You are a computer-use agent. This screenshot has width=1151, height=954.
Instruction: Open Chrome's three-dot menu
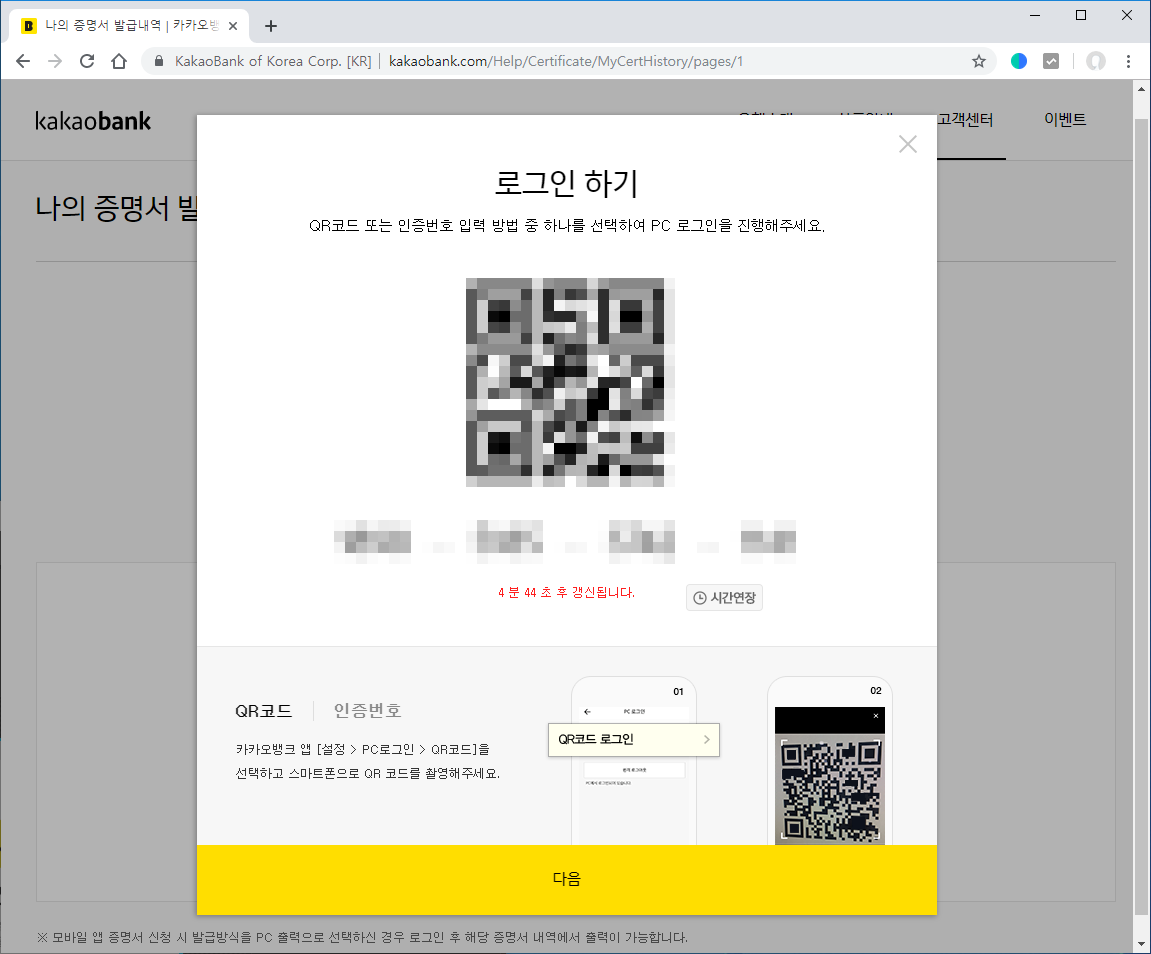coord(1128,61)
